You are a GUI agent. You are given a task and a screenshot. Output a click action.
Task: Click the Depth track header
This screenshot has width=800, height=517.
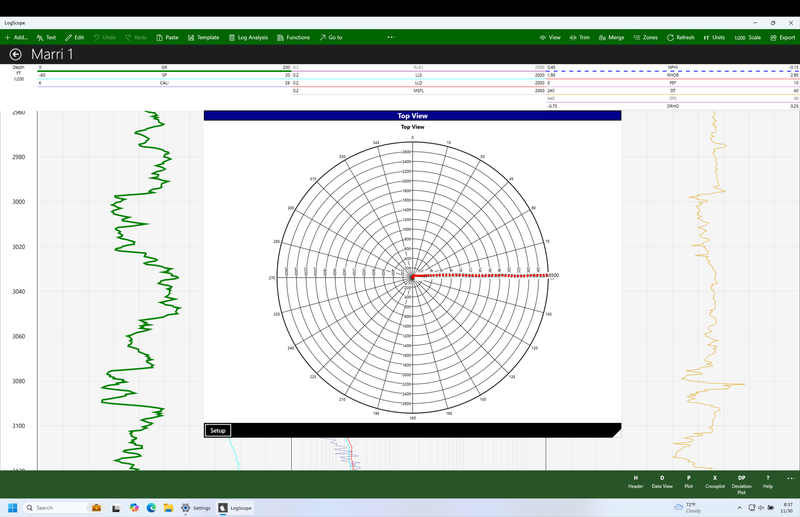click(18, 73)
